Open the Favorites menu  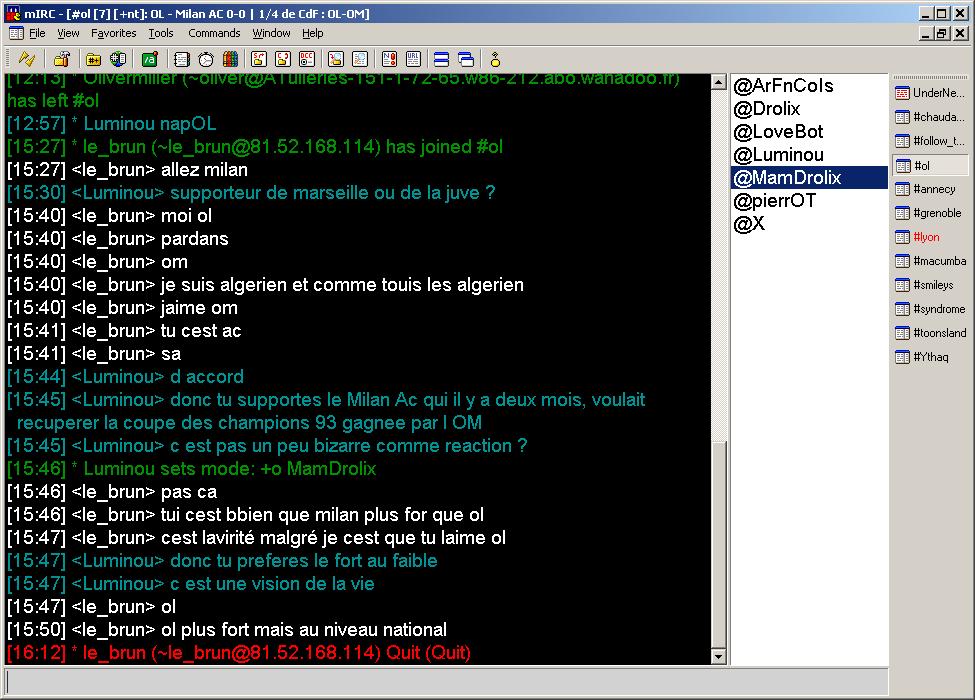pos(113,33)
